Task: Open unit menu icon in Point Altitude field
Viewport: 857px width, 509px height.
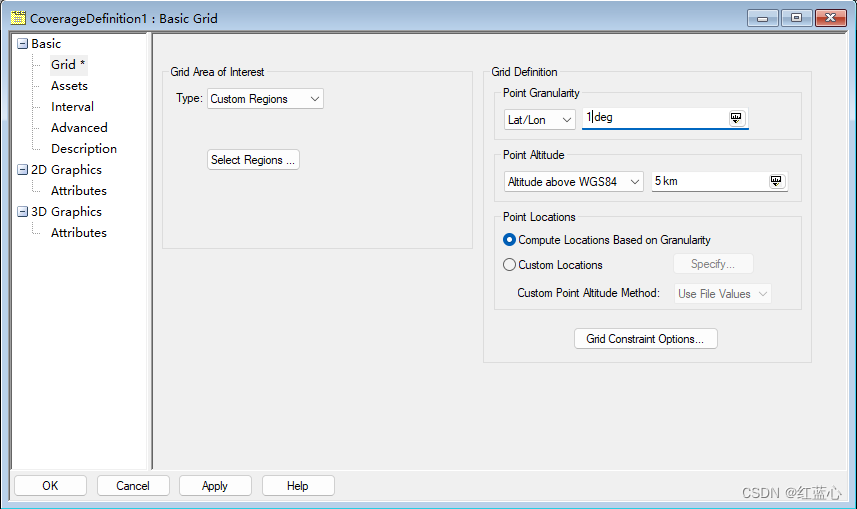Action: (x=776, y=181)
